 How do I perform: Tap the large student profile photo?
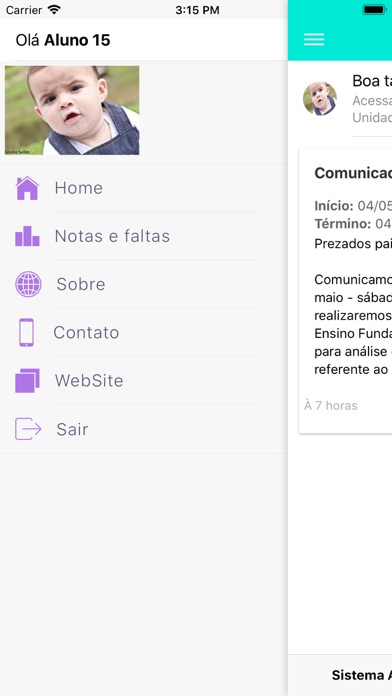[x=72, y=110]
